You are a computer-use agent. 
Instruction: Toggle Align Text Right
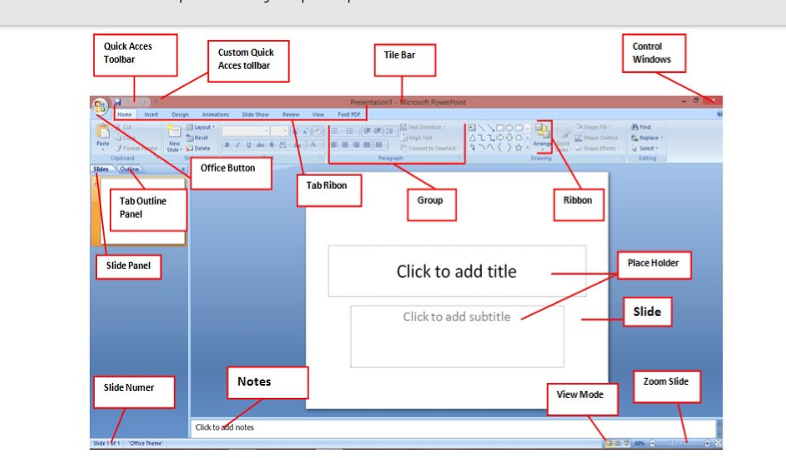tap(356, 145)
